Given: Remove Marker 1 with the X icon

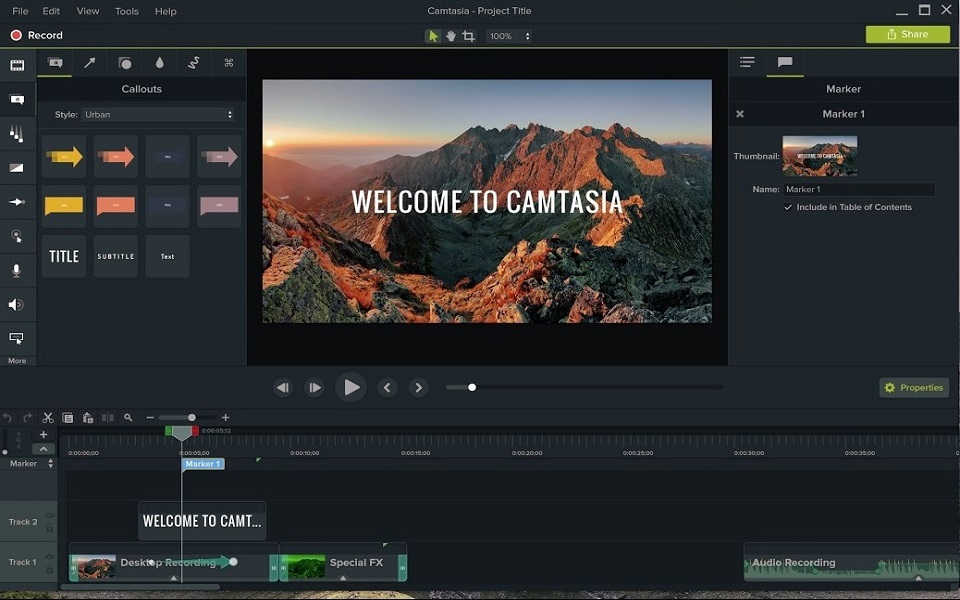Looking at the screenshot, I should tap(740, 114).
